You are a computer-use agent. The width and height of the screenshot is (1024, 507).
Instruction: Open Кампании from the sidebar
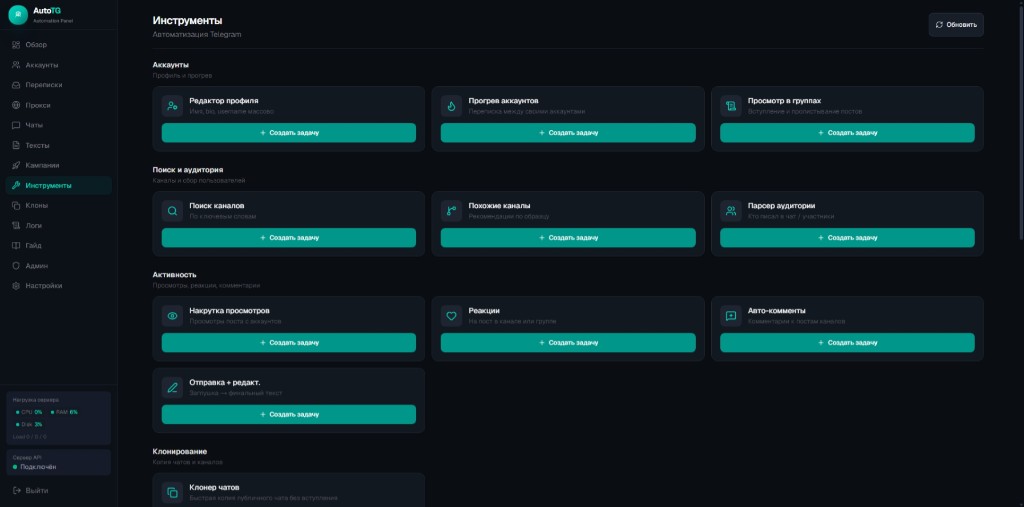point(59,165)
